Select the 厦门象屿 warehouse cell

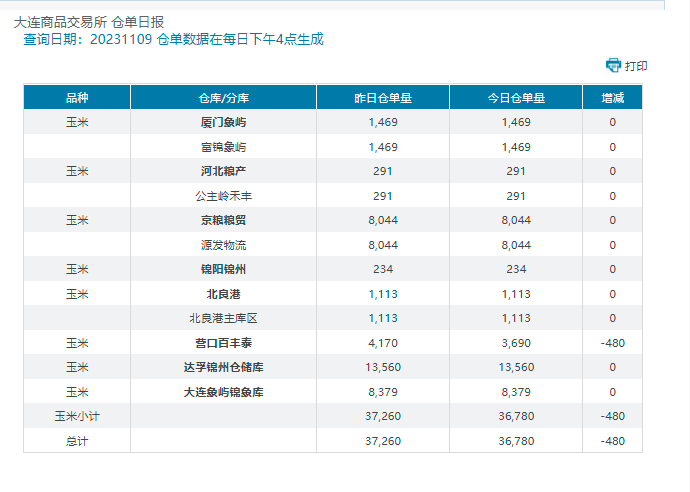tap(224, 122)
